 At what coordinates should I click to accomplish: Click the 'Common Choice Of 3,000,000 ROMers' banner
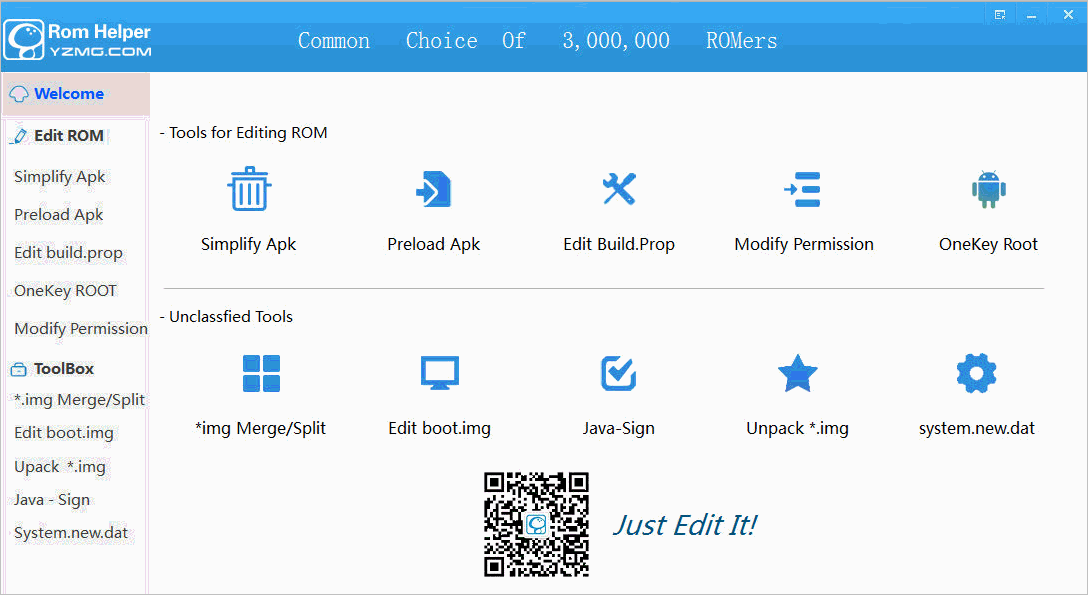pyautogui.click(x=538, y=40)
